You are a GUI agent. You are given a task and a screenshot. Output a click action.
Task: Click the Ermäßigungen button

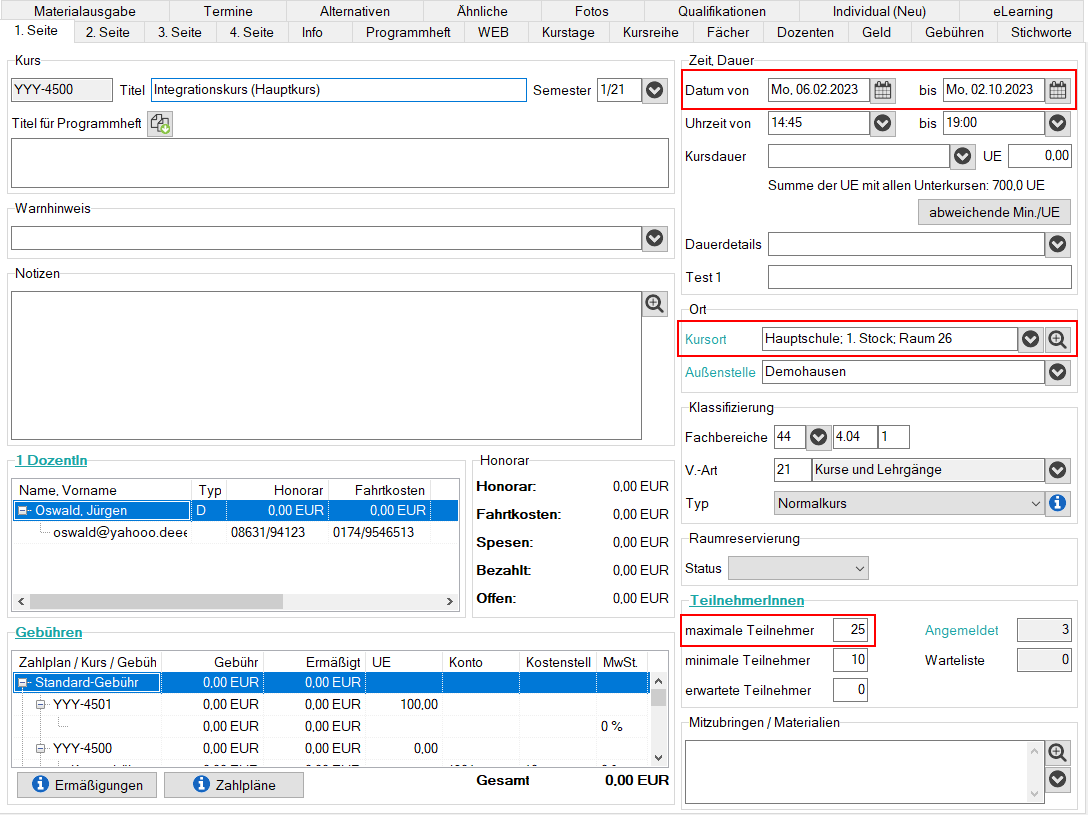(87, 785)
